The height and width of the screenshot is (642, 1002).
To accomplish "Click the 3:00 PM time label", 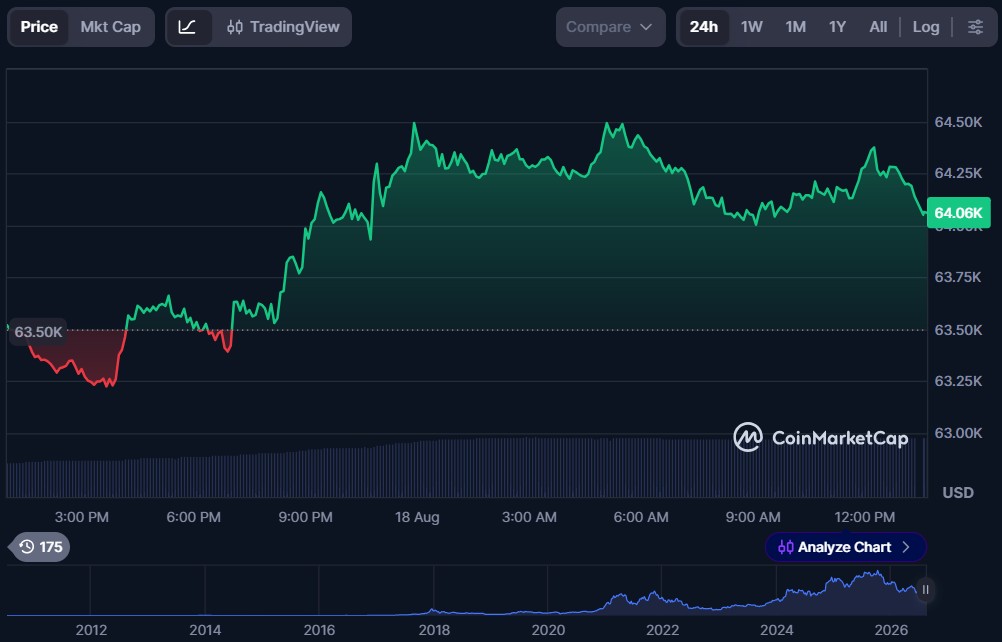I will click(x=81, y=517).
